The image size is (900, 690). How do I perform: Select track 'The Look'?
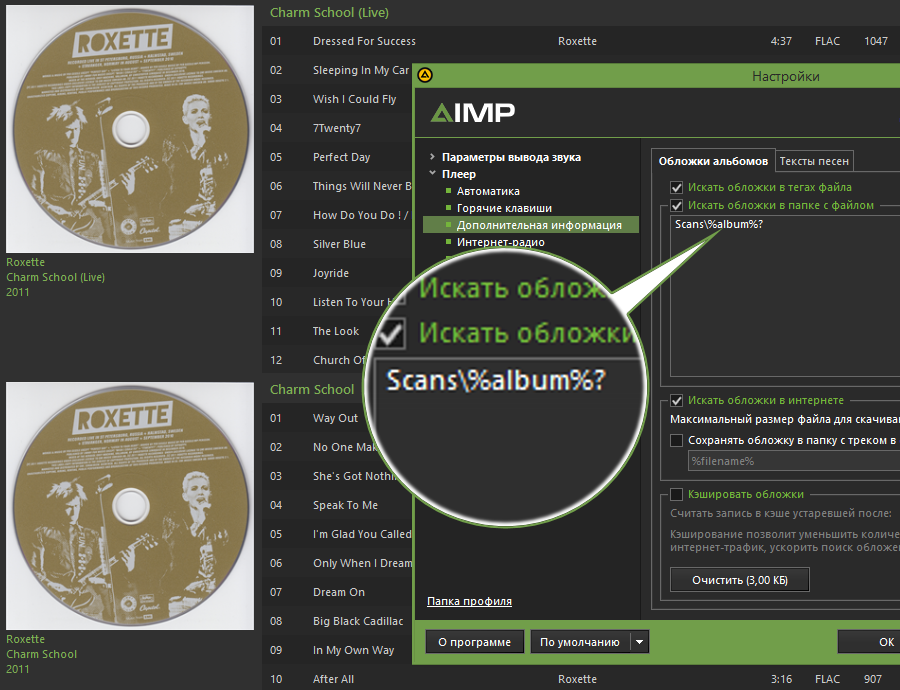(335, 331)
